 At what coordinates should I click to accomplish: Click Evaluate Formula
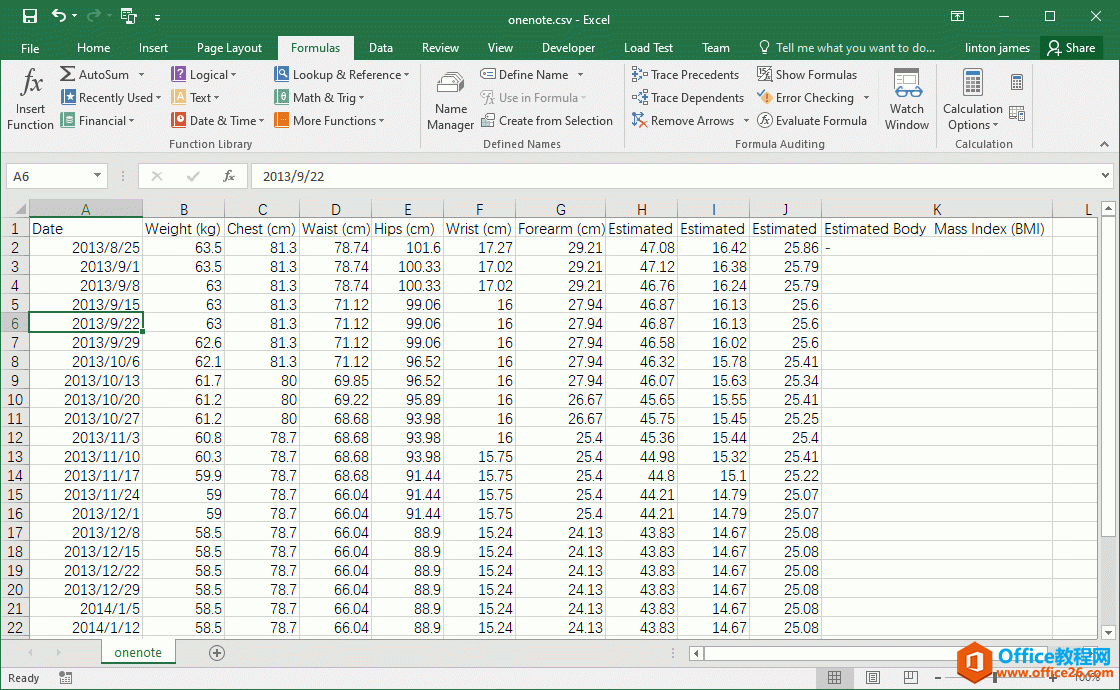click(811, 121)
